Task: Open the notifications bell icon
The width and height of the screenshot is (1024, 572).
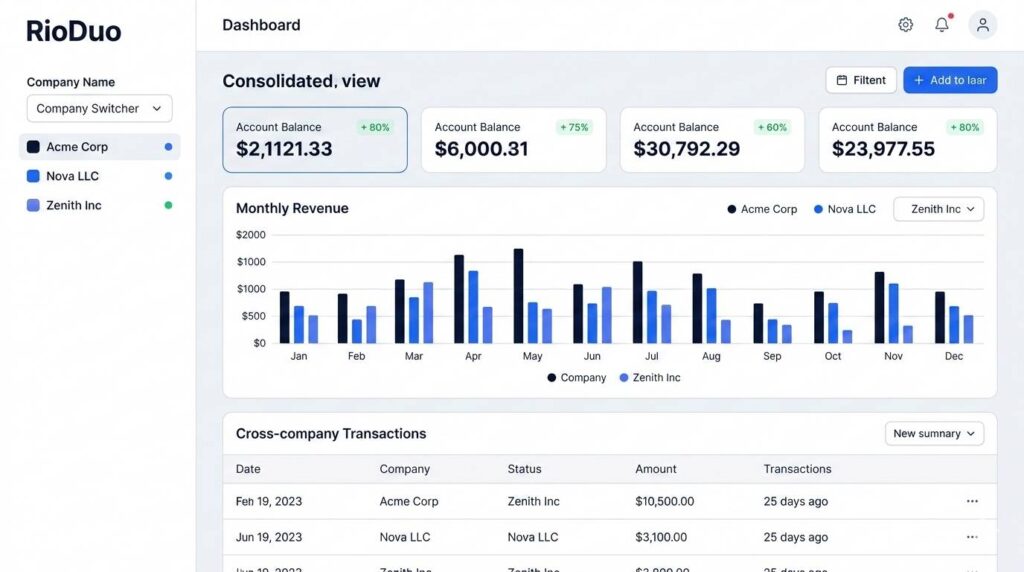Action: pos(942,25)
